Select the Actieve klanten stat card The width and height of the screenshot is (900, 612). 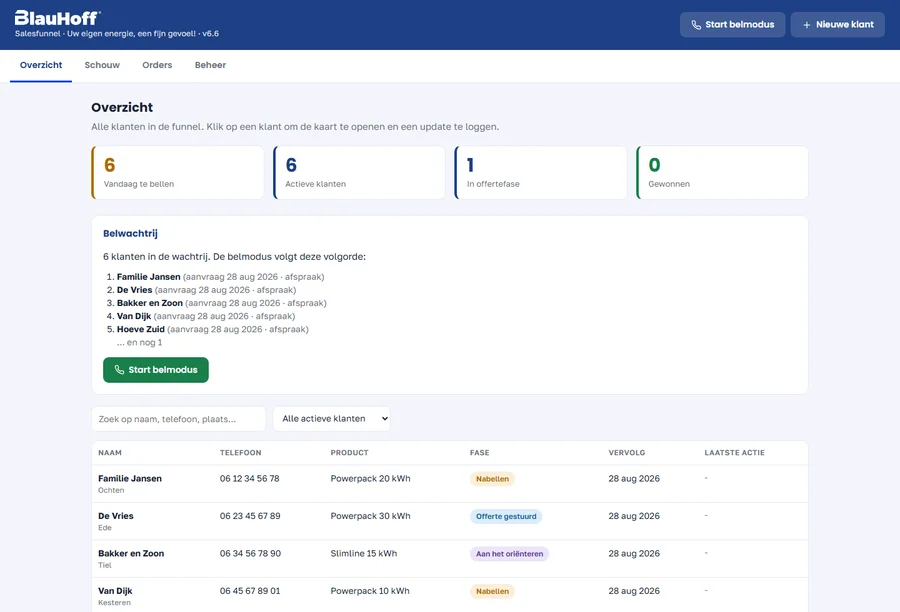pos(359,173)
